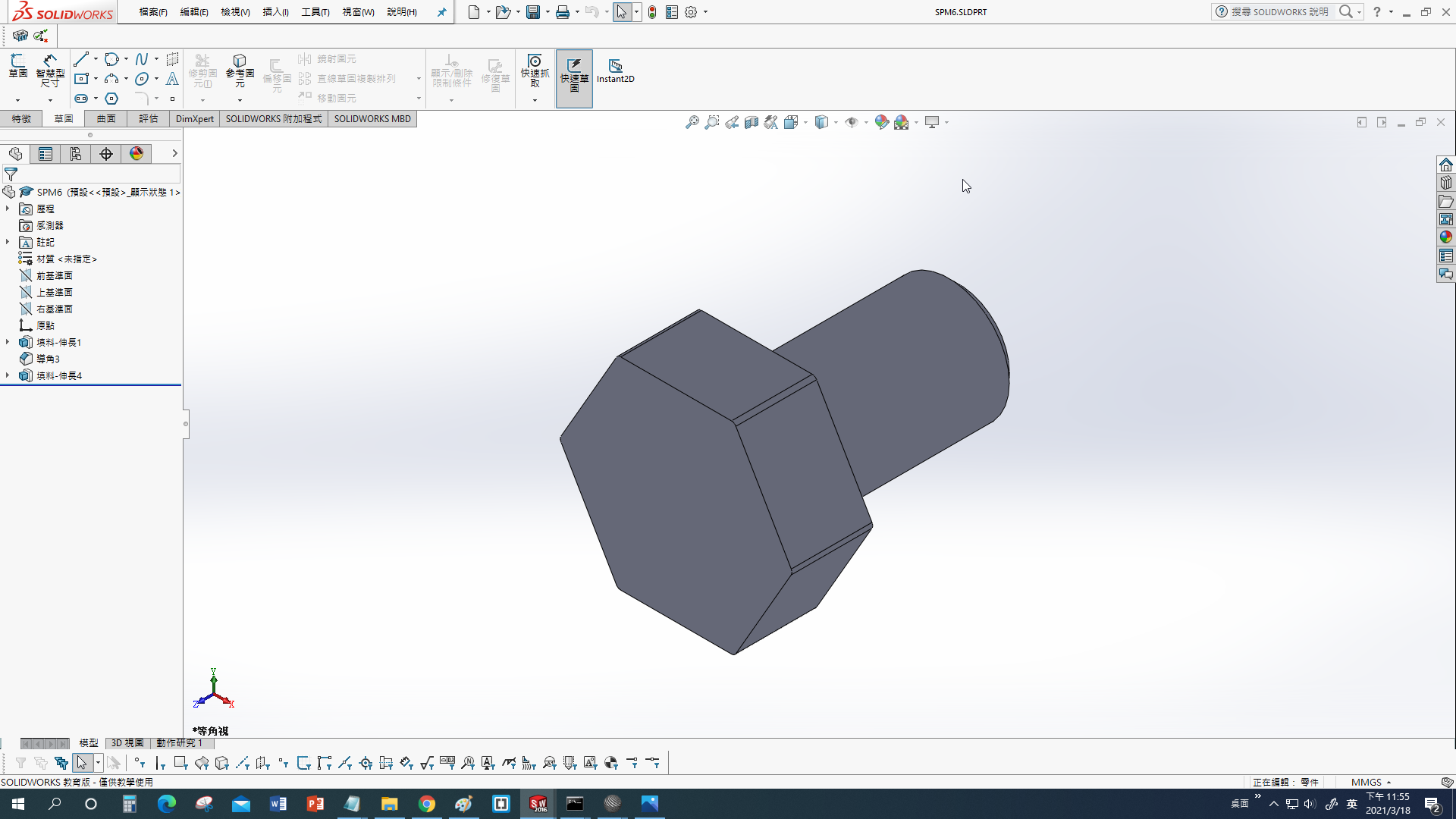Screen dimensions: 1456x819
Task: Click 材質 <未指定> material entry
Action: [67, 259]
